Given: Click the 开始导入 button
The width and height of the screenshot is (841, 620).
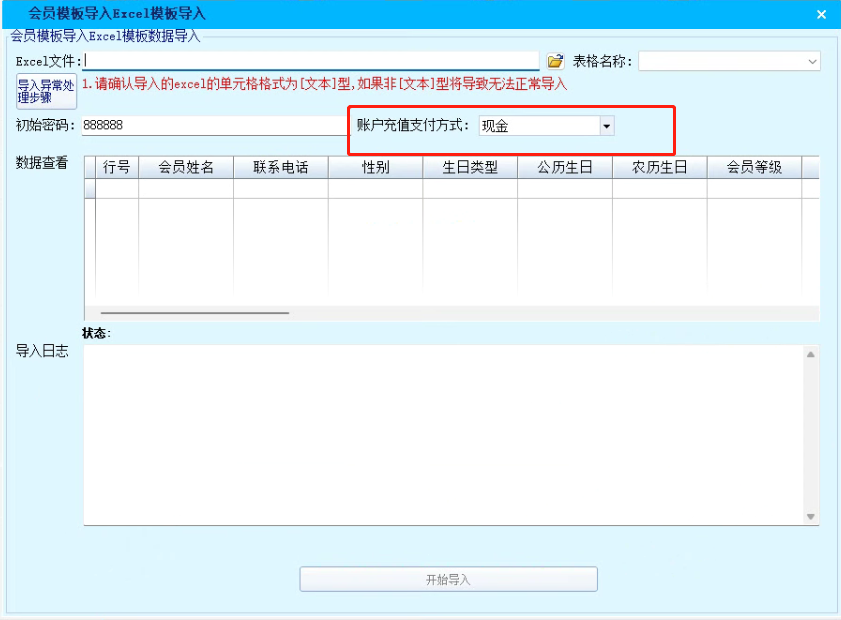Looking at the screenshot, I should (x=448, y=579).
